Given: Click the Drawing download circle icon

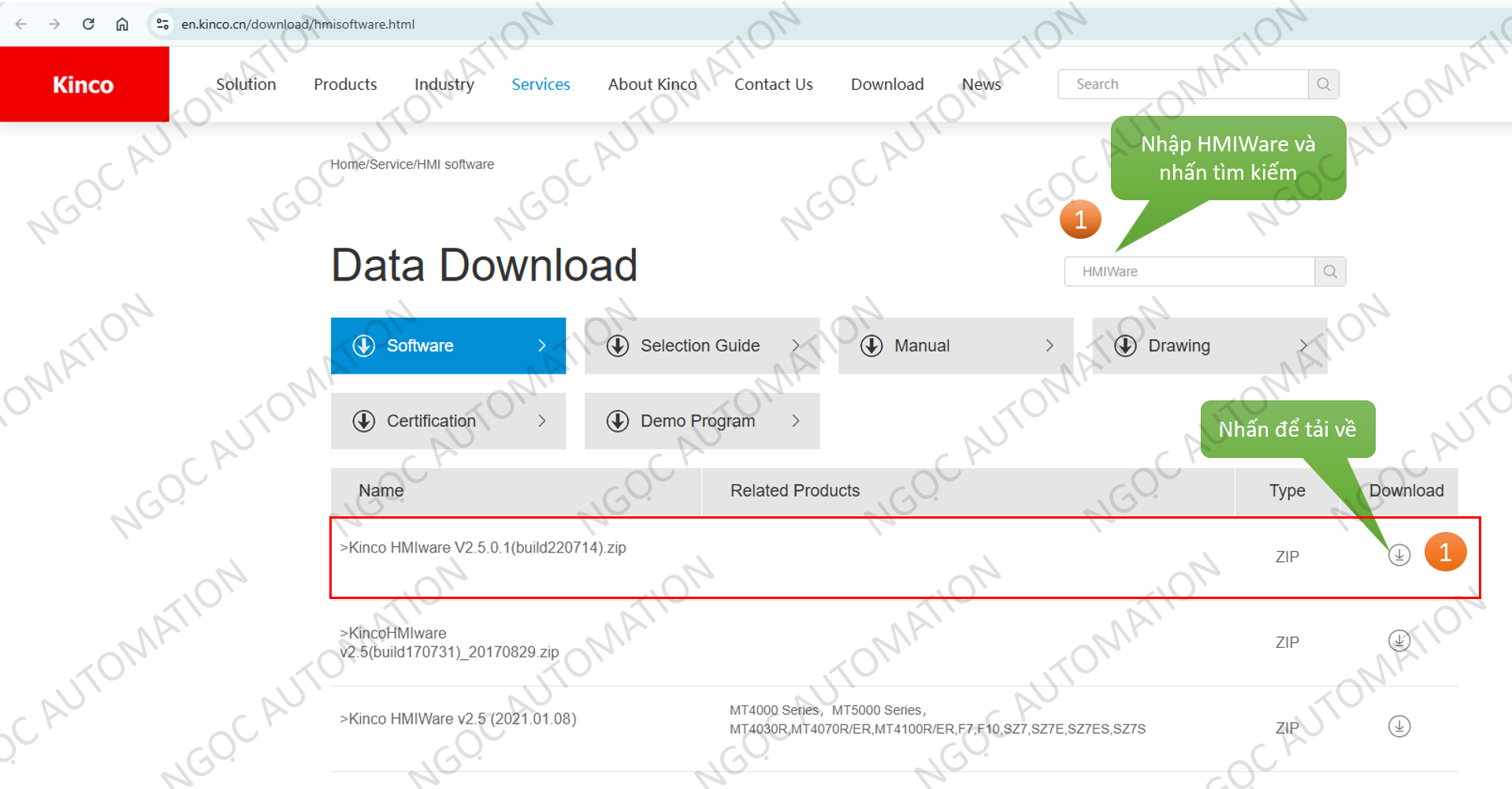Looking at the screenshot, I should coord(1125,345).
